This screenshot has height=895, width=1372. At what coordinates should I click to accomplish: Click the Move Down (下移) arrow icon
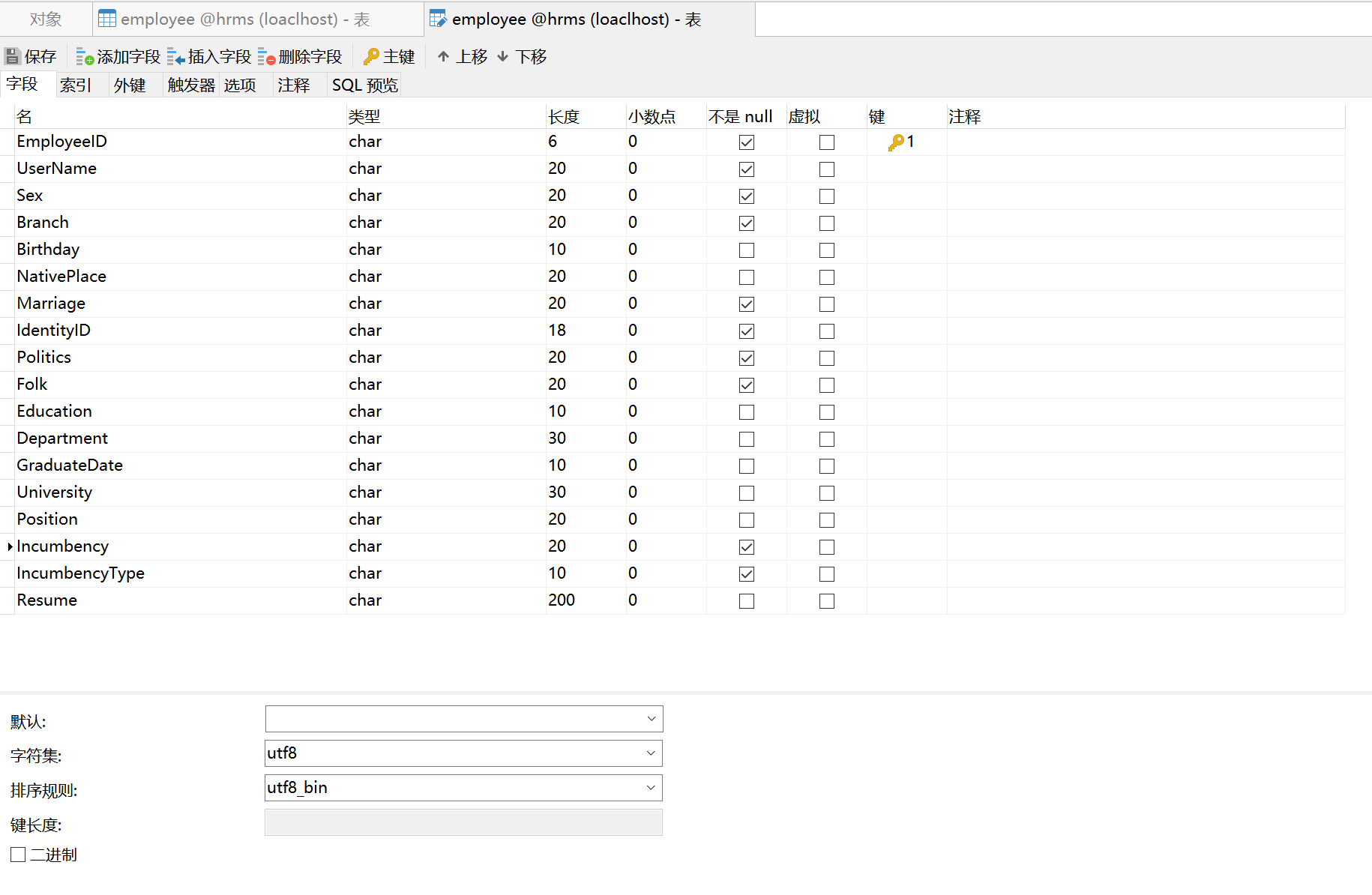click(x=503, y=56)
